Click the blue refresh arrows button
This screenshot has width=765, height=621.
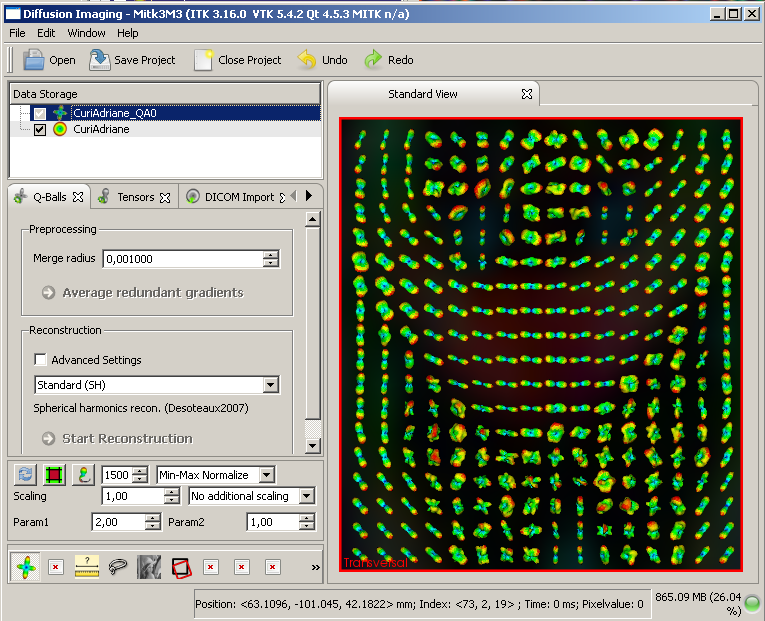tap(25, 475)
